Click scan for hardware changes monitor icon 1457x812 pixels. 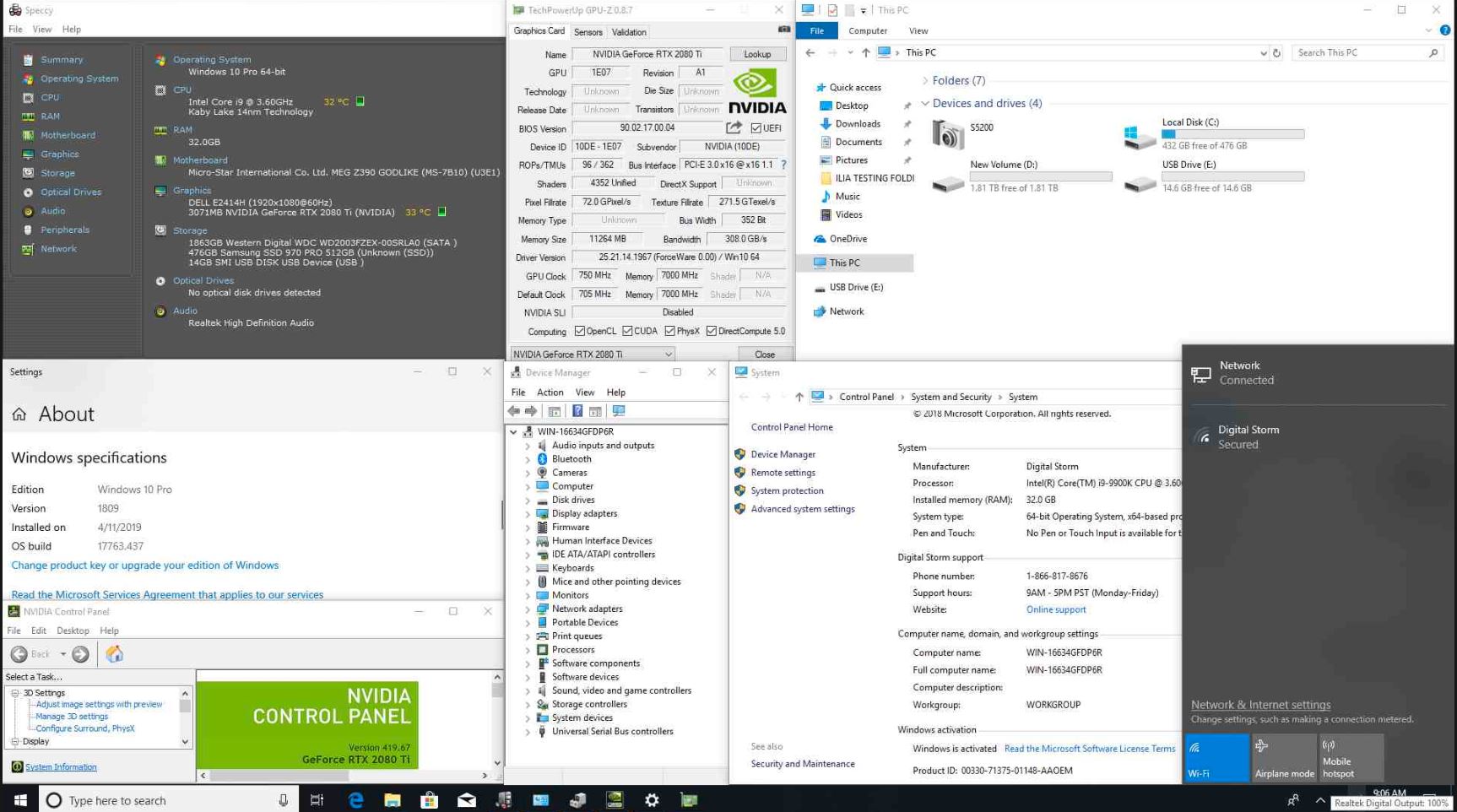(619, 411)
